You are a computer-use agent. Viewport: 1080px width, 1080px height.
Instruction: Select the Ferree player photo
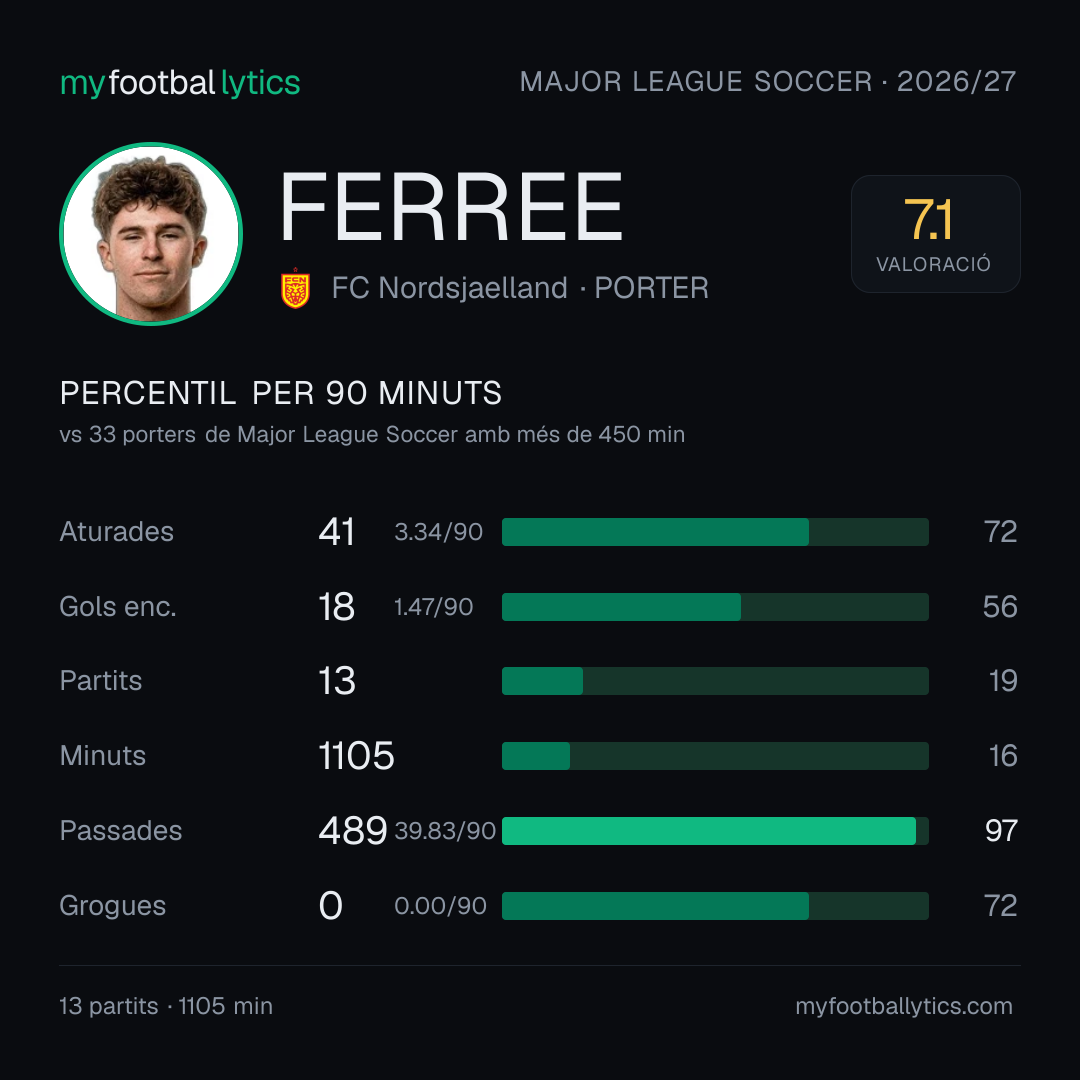[151, 233]
